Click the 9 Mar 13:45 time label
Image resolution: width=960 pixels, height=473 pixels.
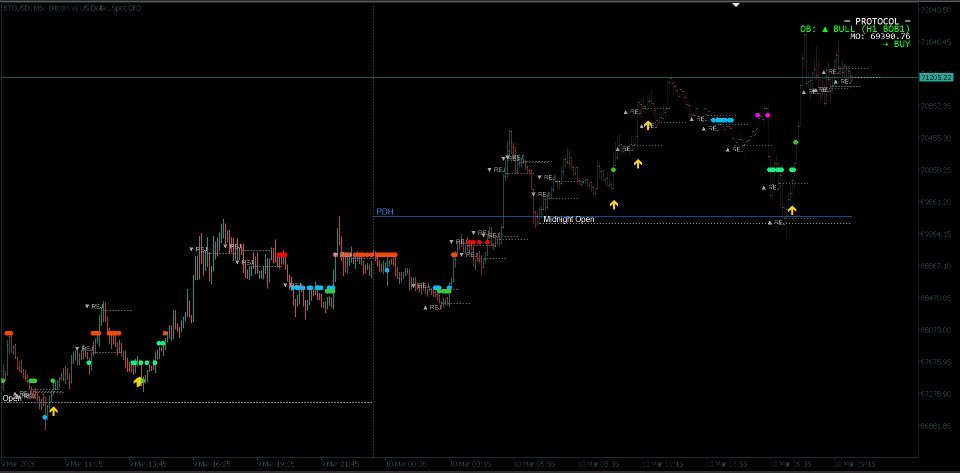coord(147,464)
